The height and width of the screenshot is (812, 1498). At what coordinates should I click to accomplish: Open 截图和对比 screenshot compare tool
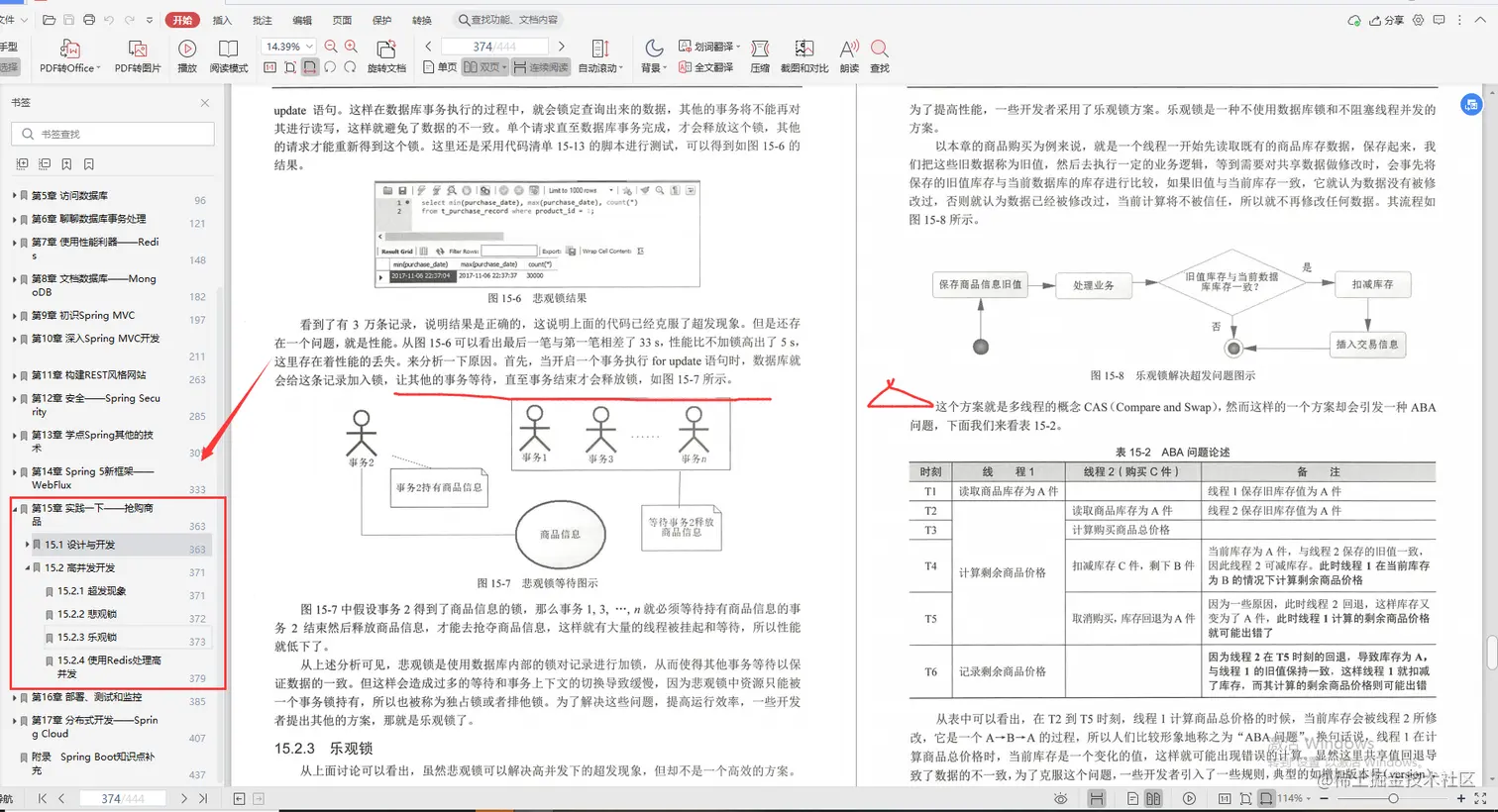(804, 49)
